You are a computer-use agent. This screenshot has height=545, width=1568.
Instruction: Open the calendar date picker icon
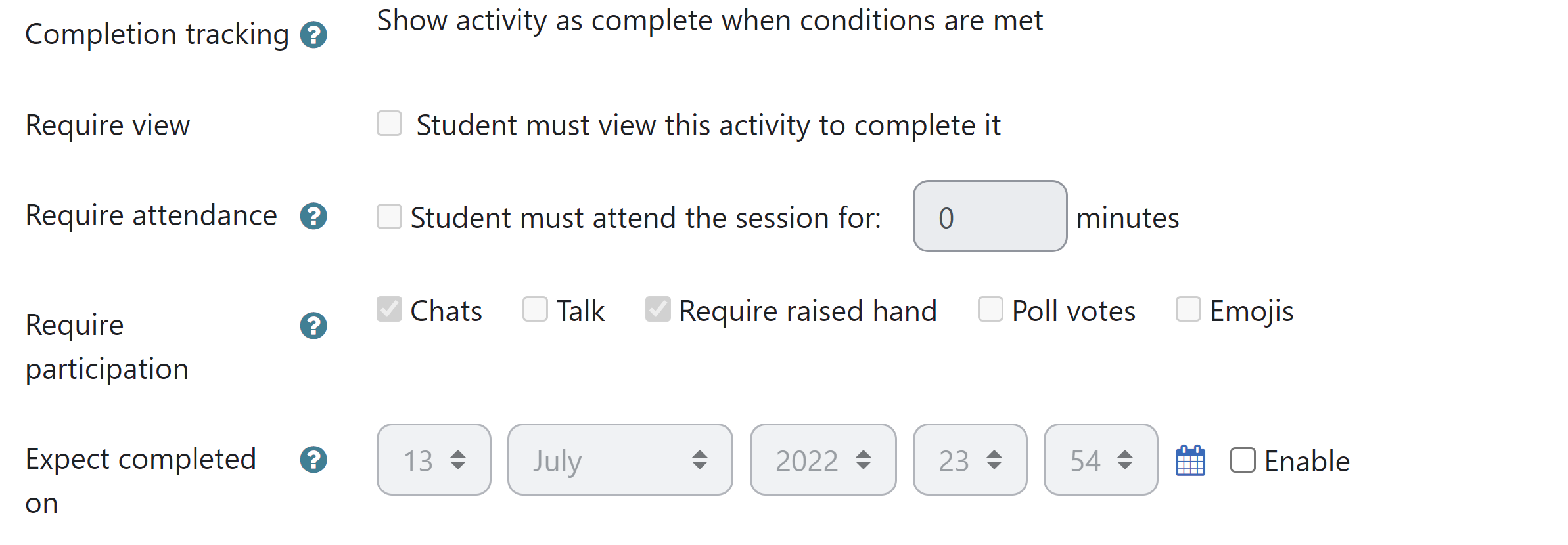(x=1190, y=460)
